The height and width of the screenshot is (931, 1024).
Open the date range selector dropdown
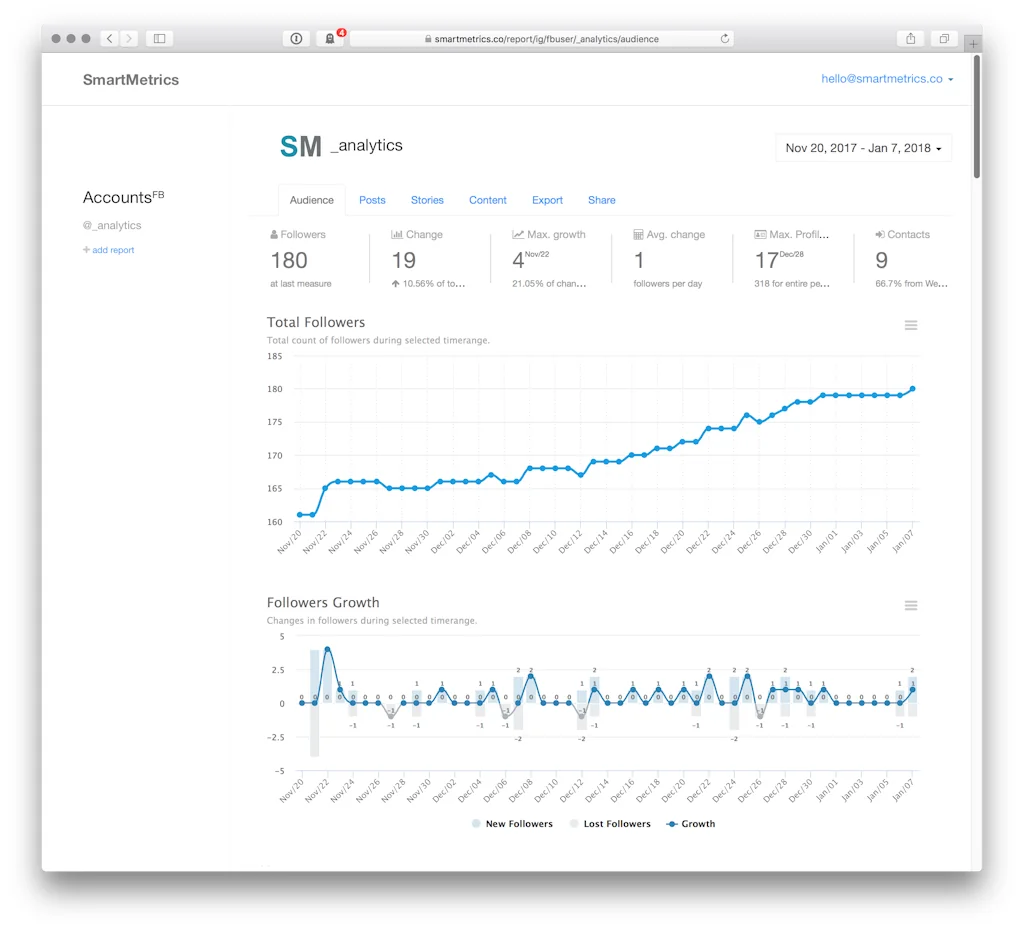(863, 147)
